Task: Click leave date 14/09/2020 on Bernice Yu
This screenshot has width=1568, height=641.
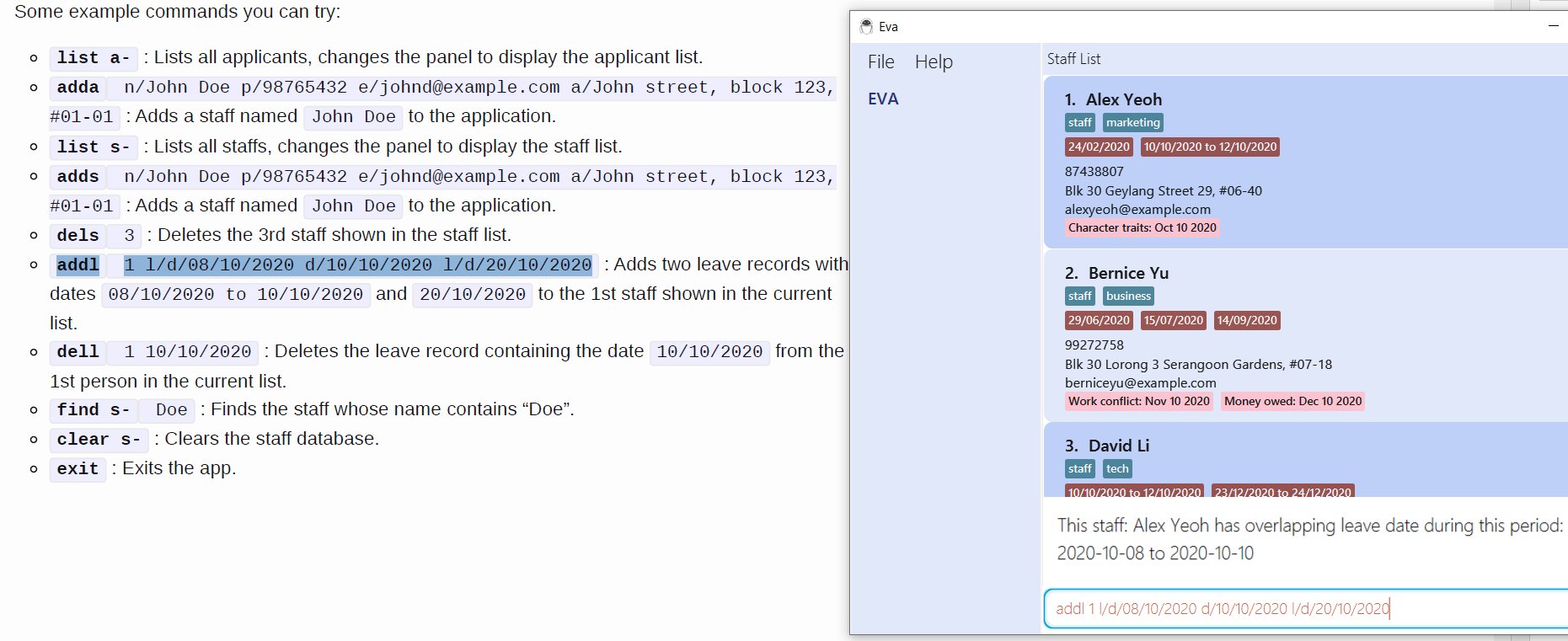Action: point(1247,320)
